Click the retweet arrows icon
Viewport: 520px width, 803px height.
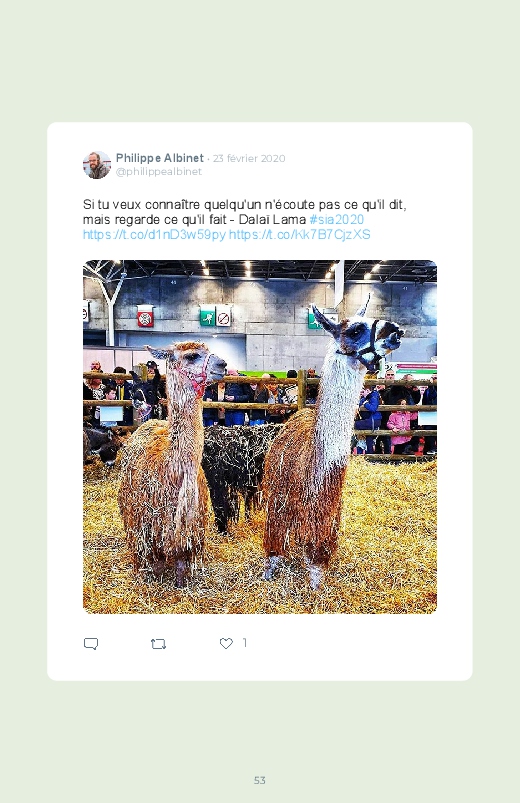coord(158,644)
